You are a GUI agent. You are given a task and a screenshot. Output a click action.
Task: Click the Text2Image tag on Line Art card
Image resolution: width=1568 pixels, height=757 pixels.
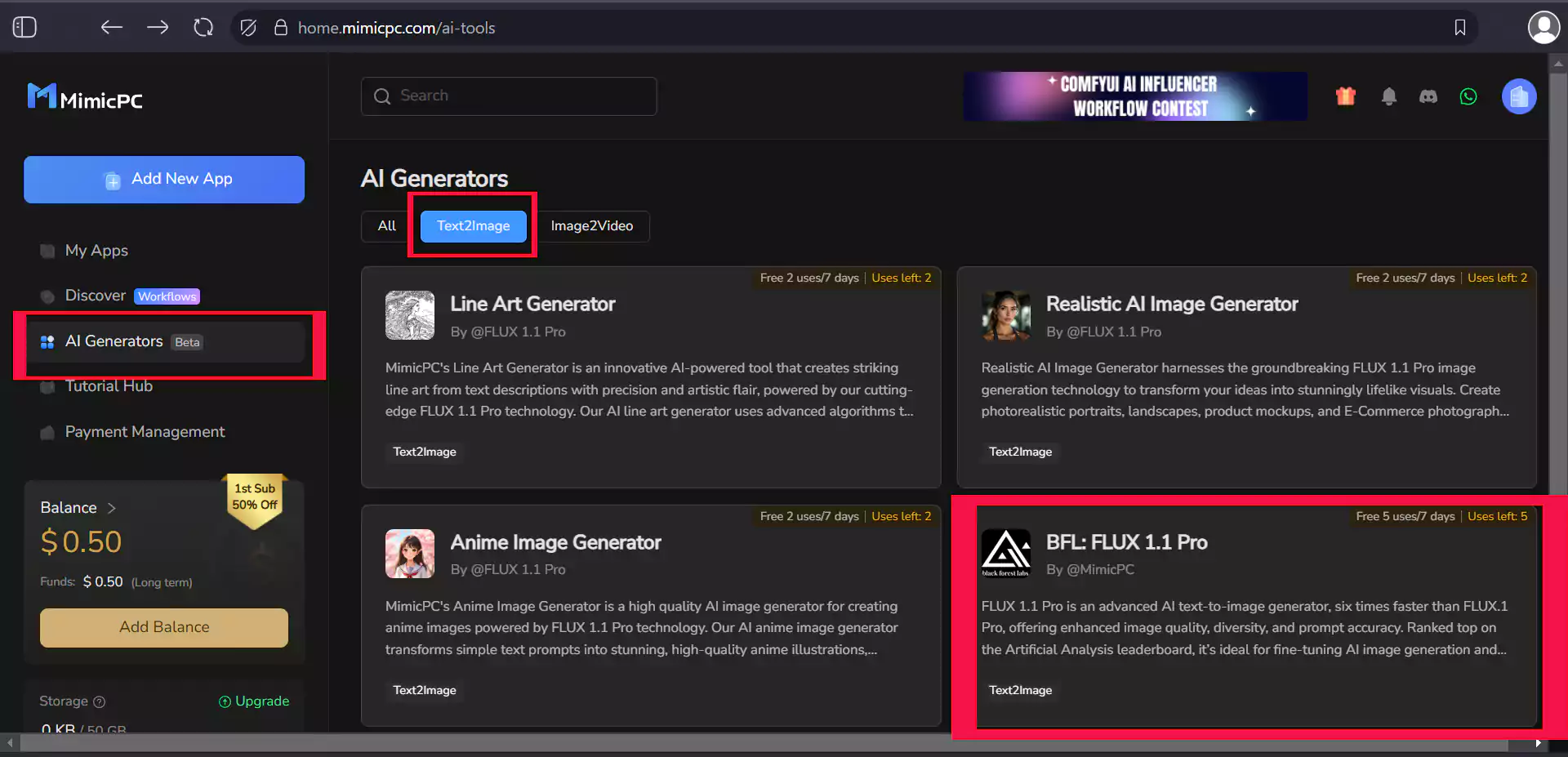425,452
